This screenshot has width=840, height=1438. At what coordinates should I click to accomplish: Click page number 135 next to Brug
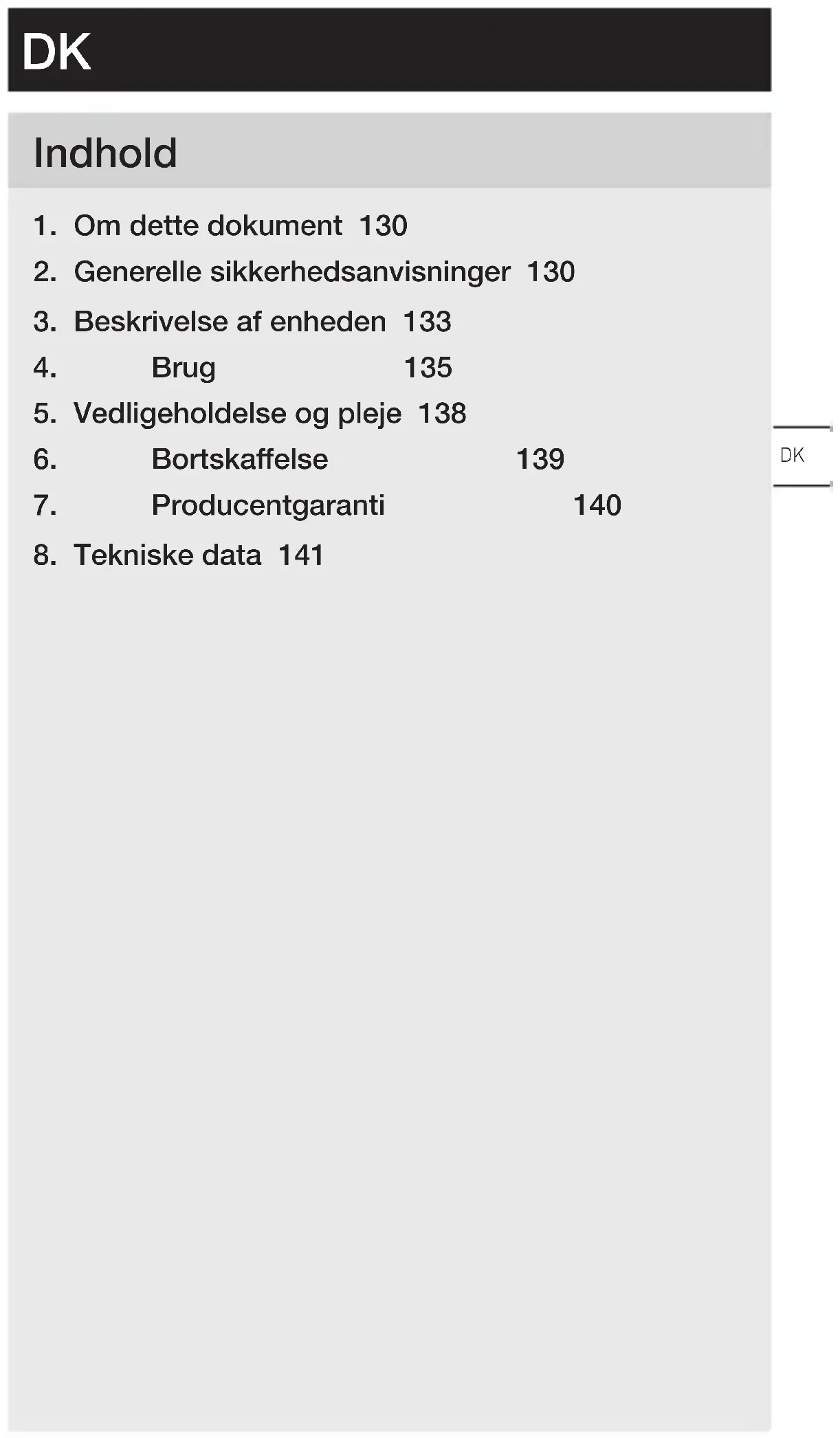(428, 368)
